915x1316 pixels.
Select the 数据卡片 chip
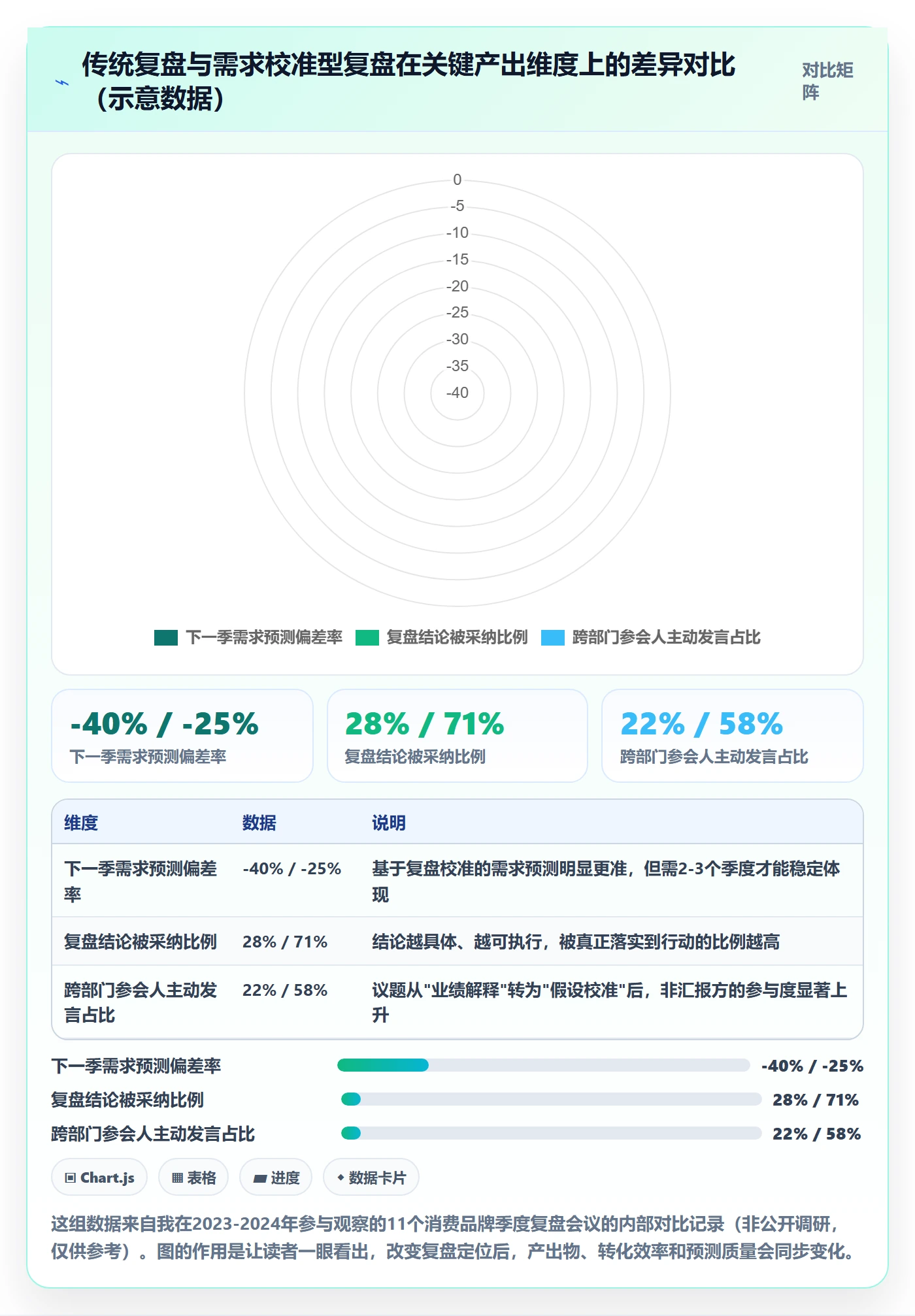point(371,1177)
